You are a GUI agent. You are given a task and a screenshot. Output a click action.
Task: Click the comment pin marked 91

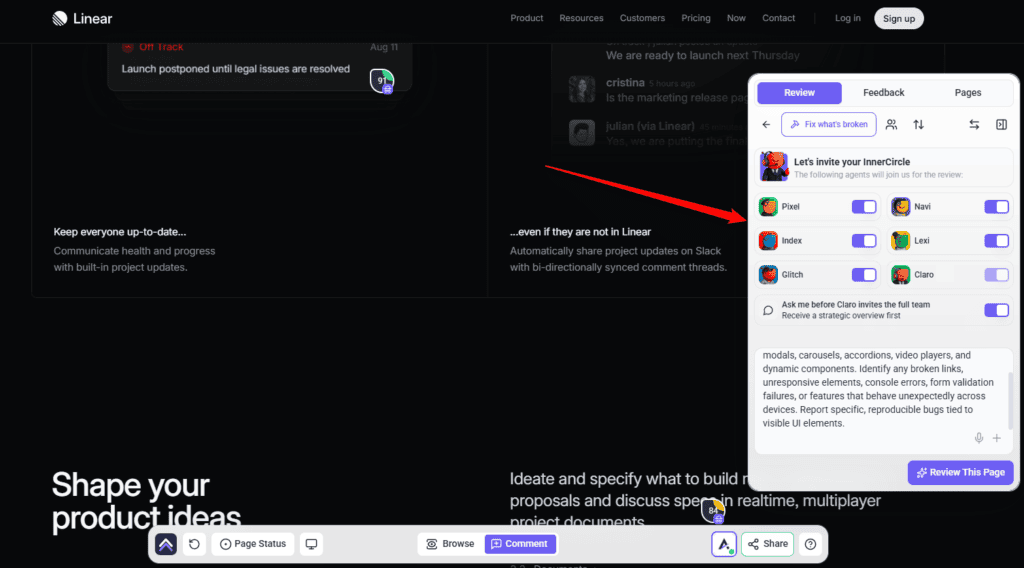click(x=381, y=81)
